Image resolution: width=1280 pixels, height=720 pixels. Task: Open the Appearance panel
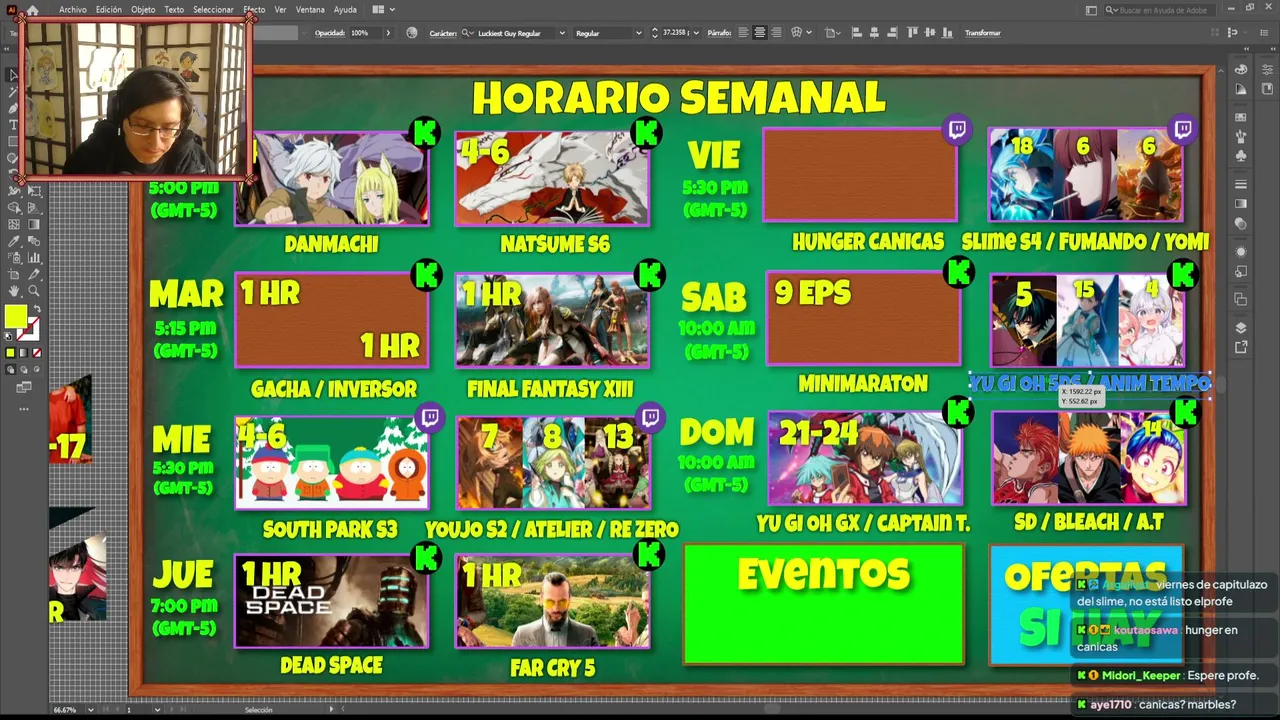1241,252
